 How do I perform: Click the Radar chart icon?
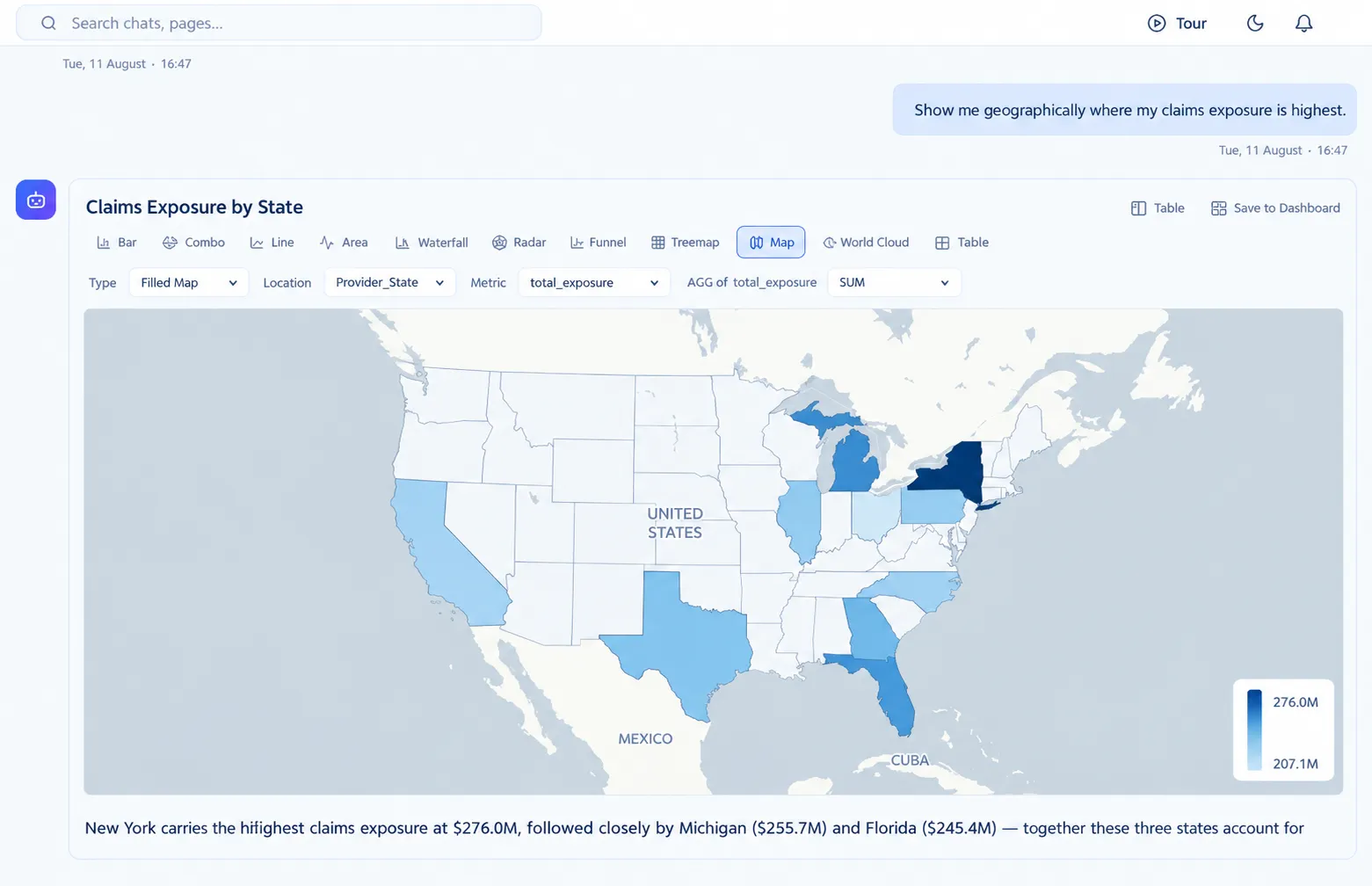[x=499, y=243]
